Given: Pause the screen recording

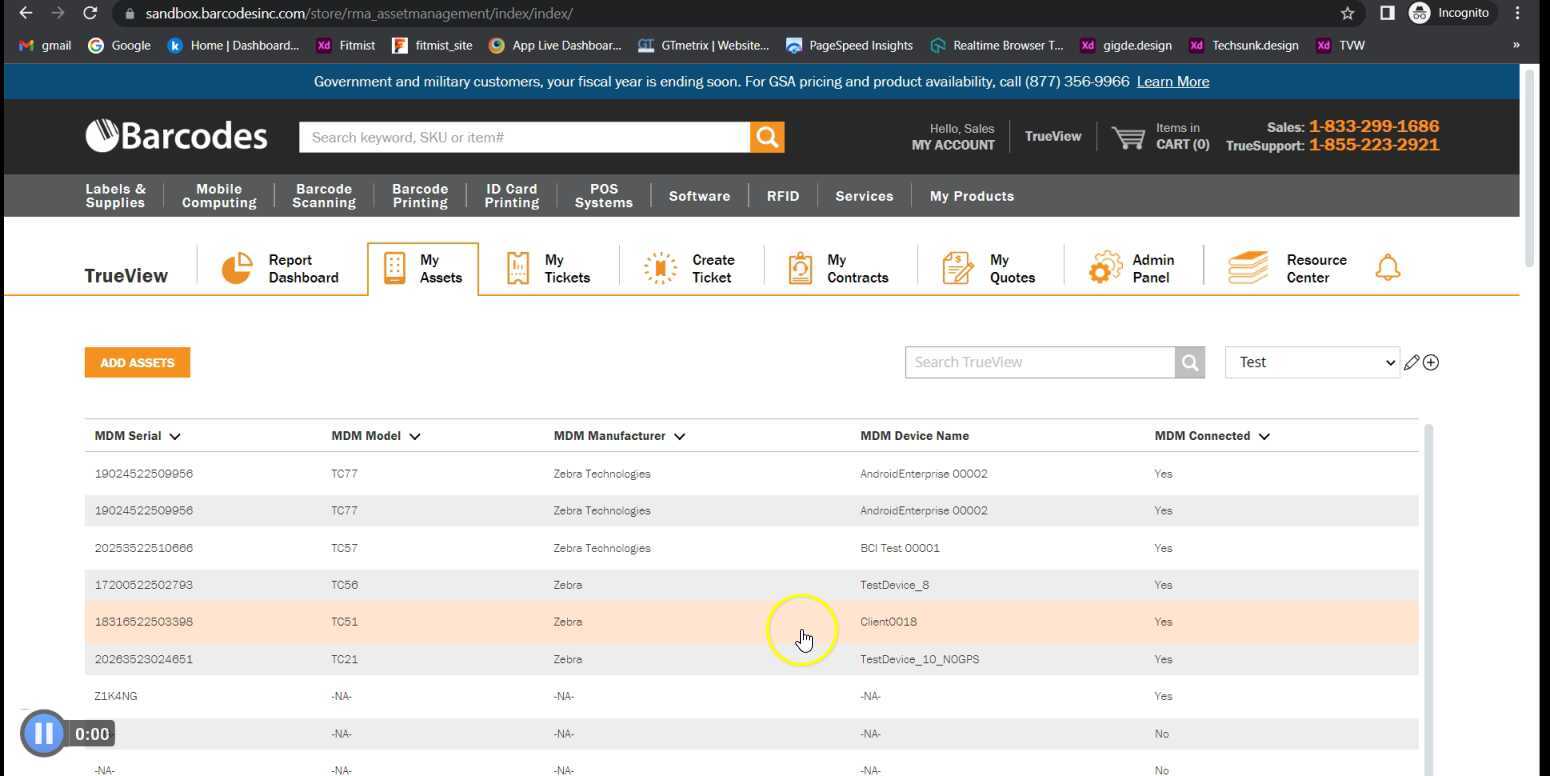Looking at the screenshot, I should pos(43,734).
